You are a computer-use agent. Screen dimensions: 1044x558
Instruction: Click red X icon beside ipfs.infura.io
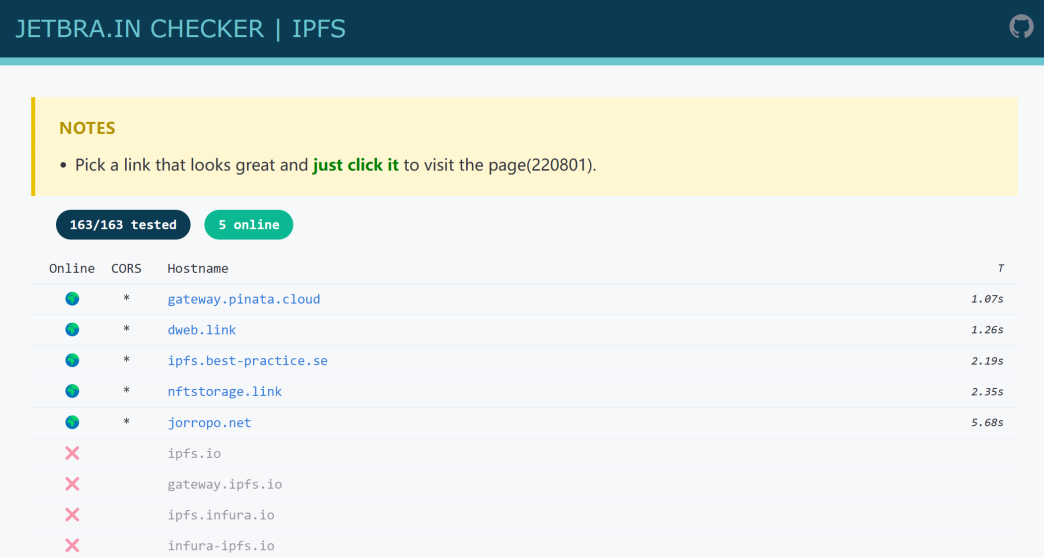click(72, 515)
